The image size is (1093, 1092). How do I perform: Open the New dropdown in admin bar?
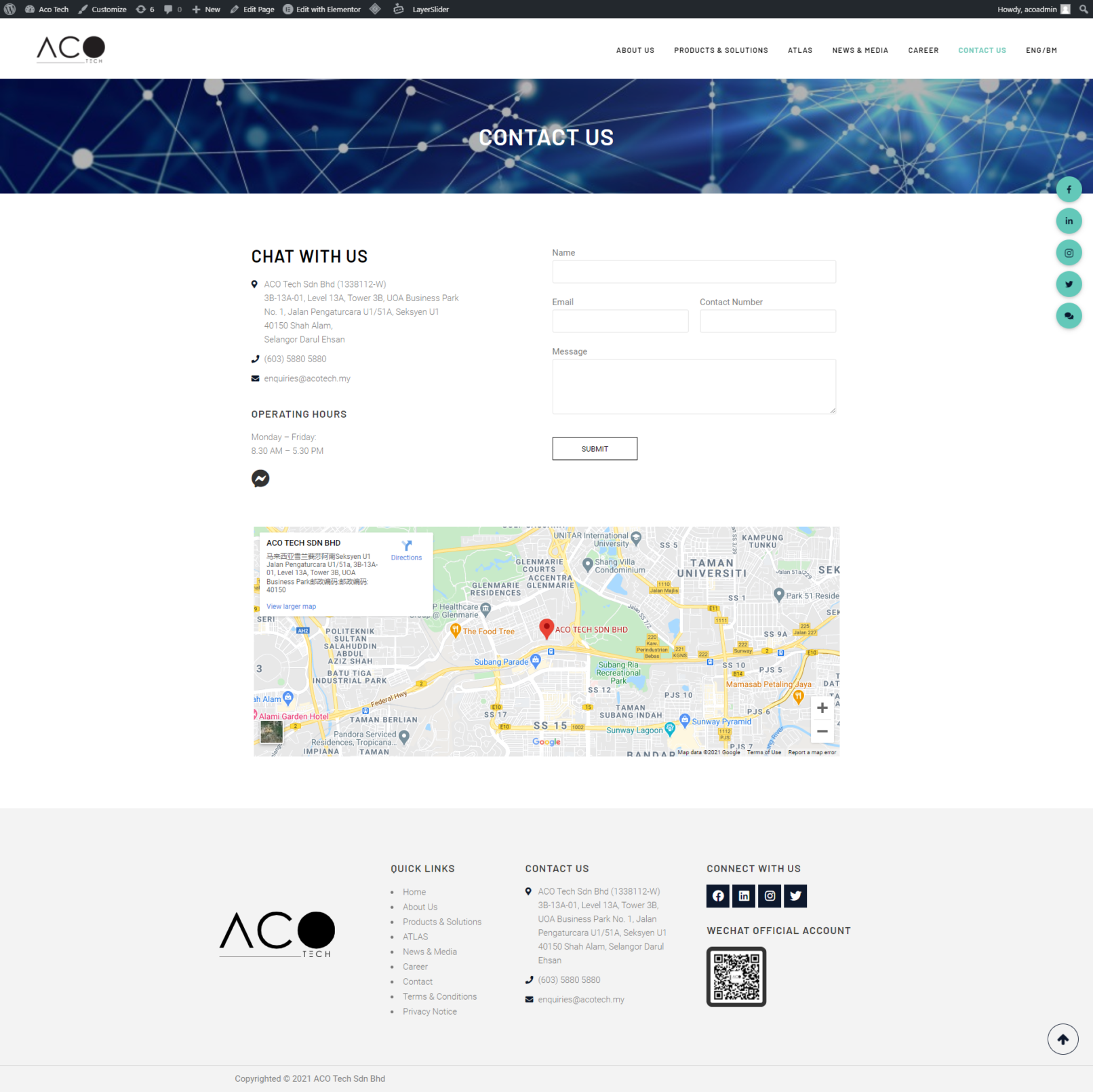click(206, 9)
